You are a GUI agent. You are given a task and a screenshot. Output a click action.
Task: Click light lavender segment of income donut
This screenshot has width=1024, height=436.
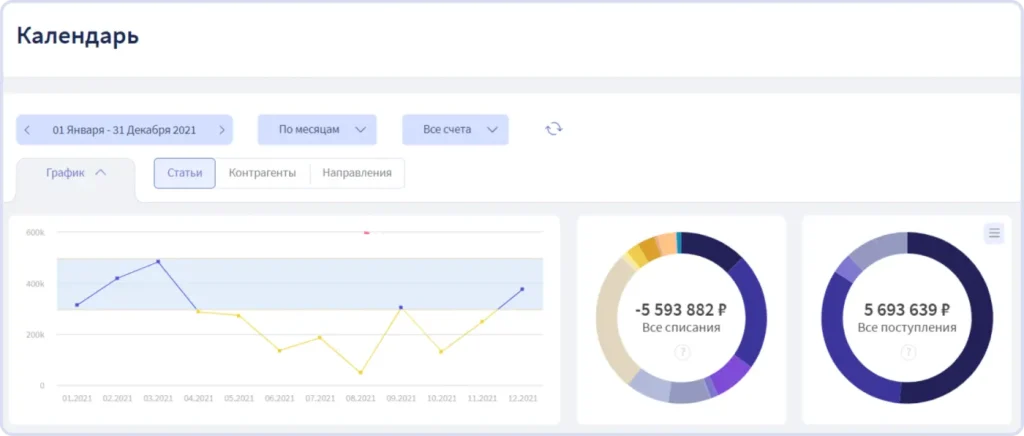880,250
